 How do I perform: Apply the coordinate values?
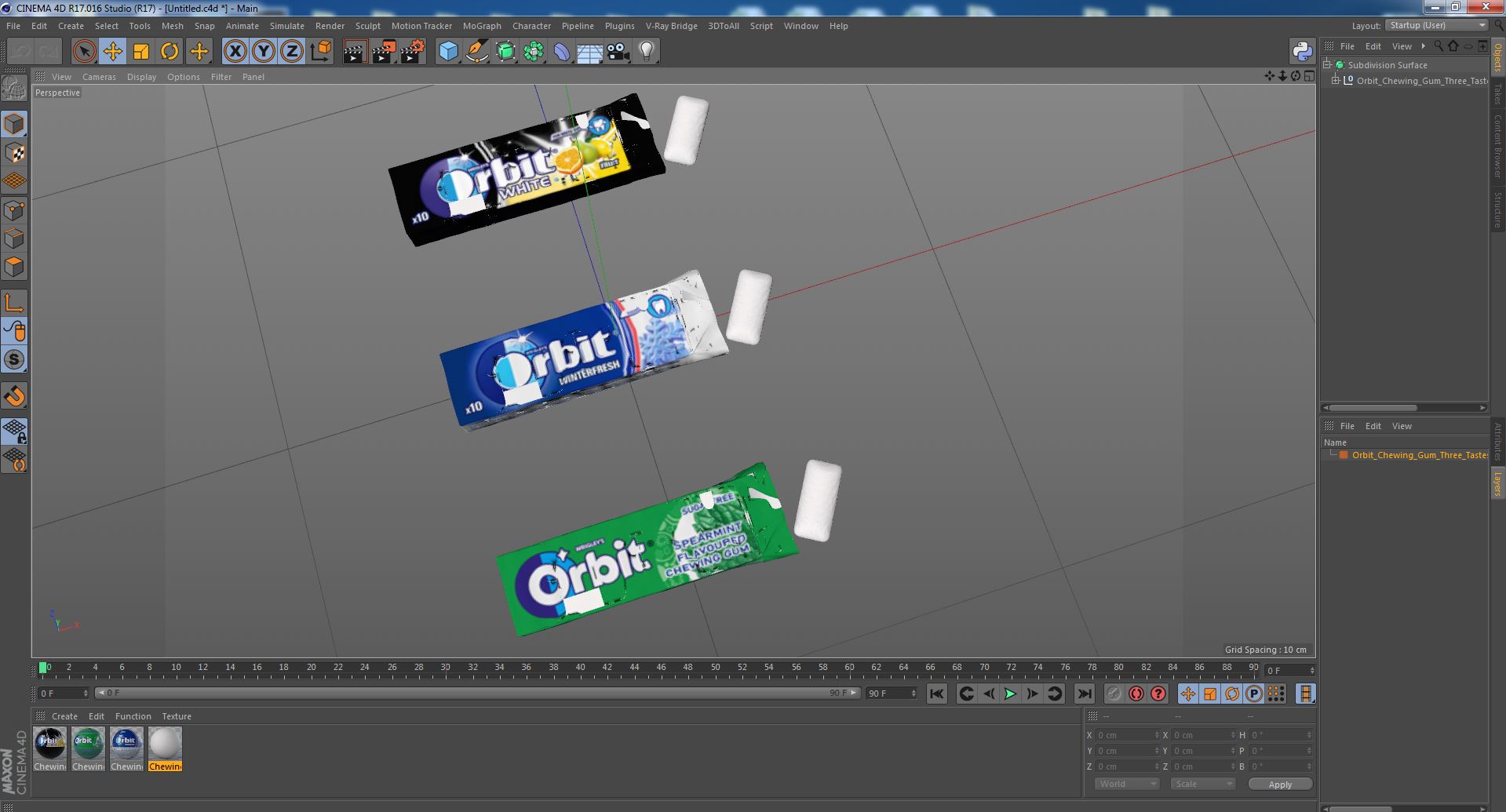tap(1280, 784)
